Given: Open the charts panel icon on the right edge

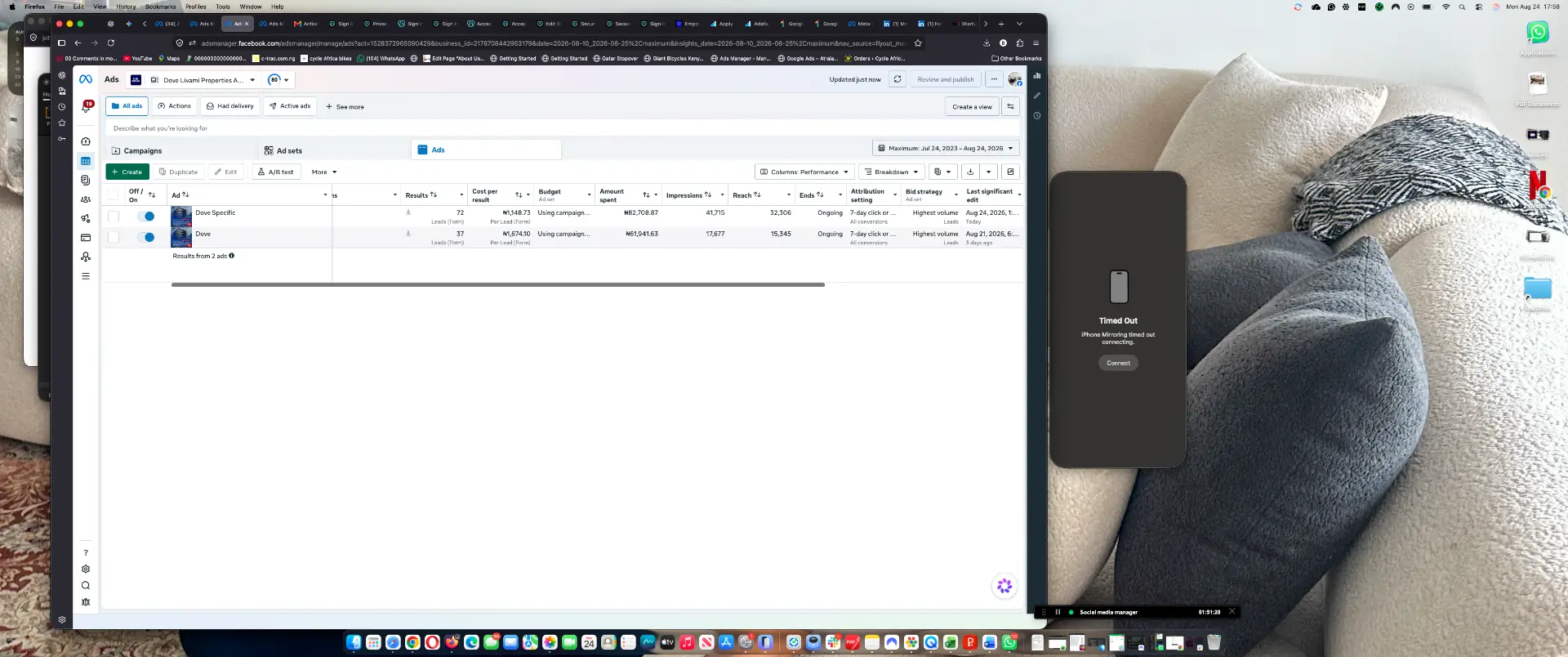Looking at the screenshot, I should coord(1037,75).
